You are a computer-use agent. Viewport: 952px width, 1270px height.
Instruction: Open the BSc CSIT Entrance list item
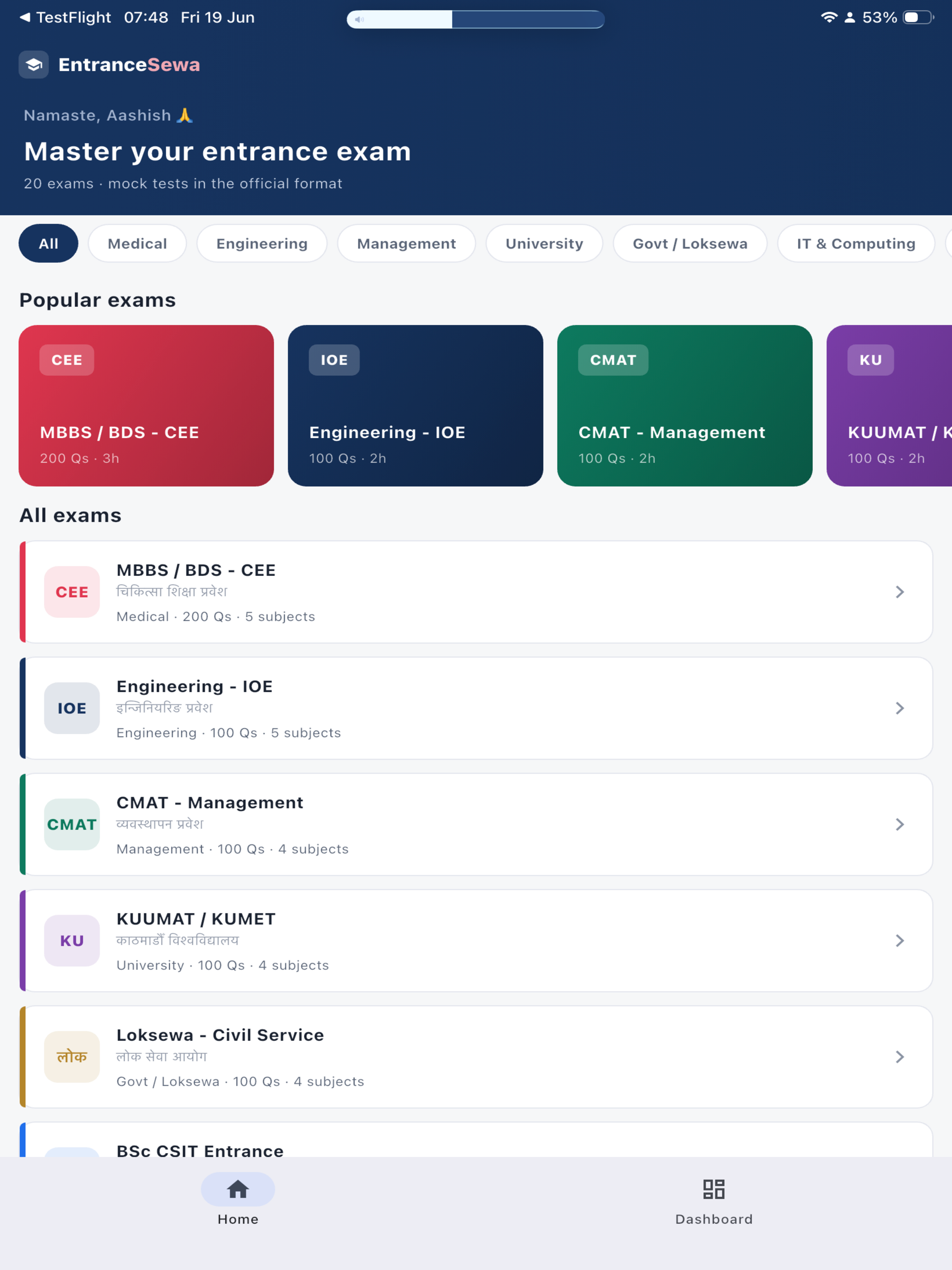[476, 1140]
